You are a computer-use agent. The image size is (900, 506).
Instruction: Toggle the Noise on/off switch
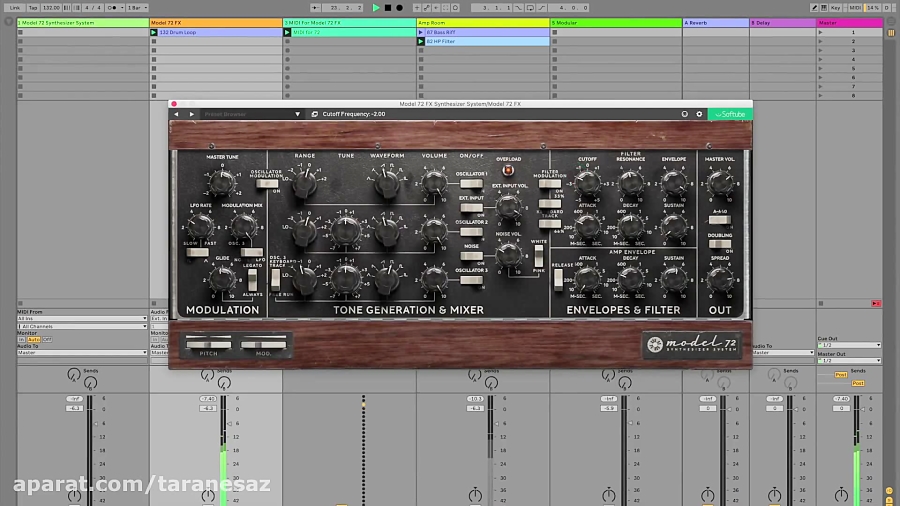pos(471,256)
